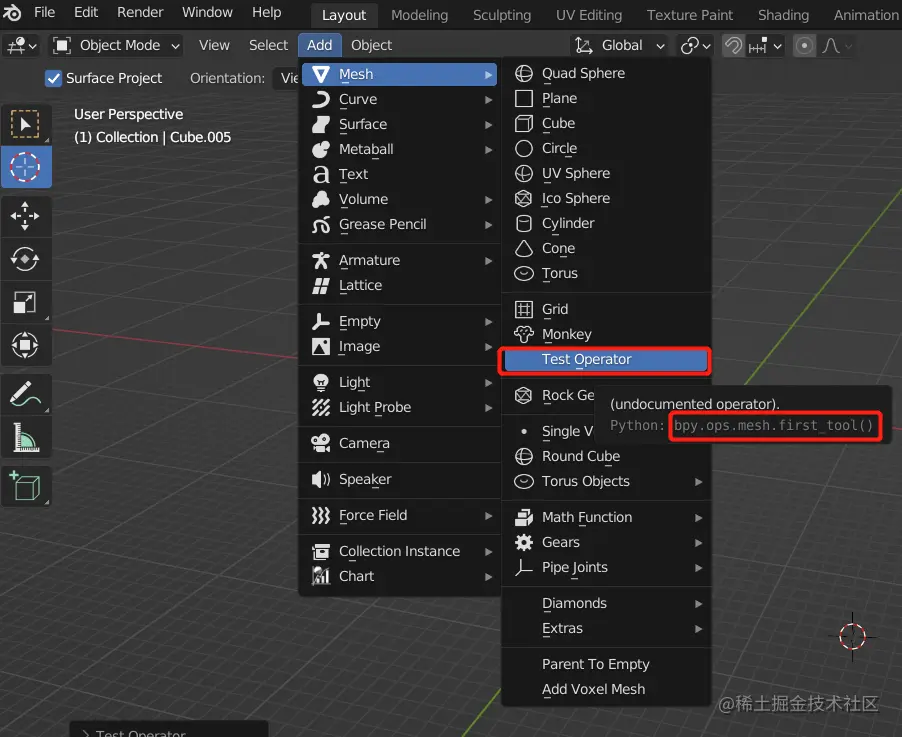Open the Render menu
The height and width of the screenshot is (737, 902).
[140, 12]
